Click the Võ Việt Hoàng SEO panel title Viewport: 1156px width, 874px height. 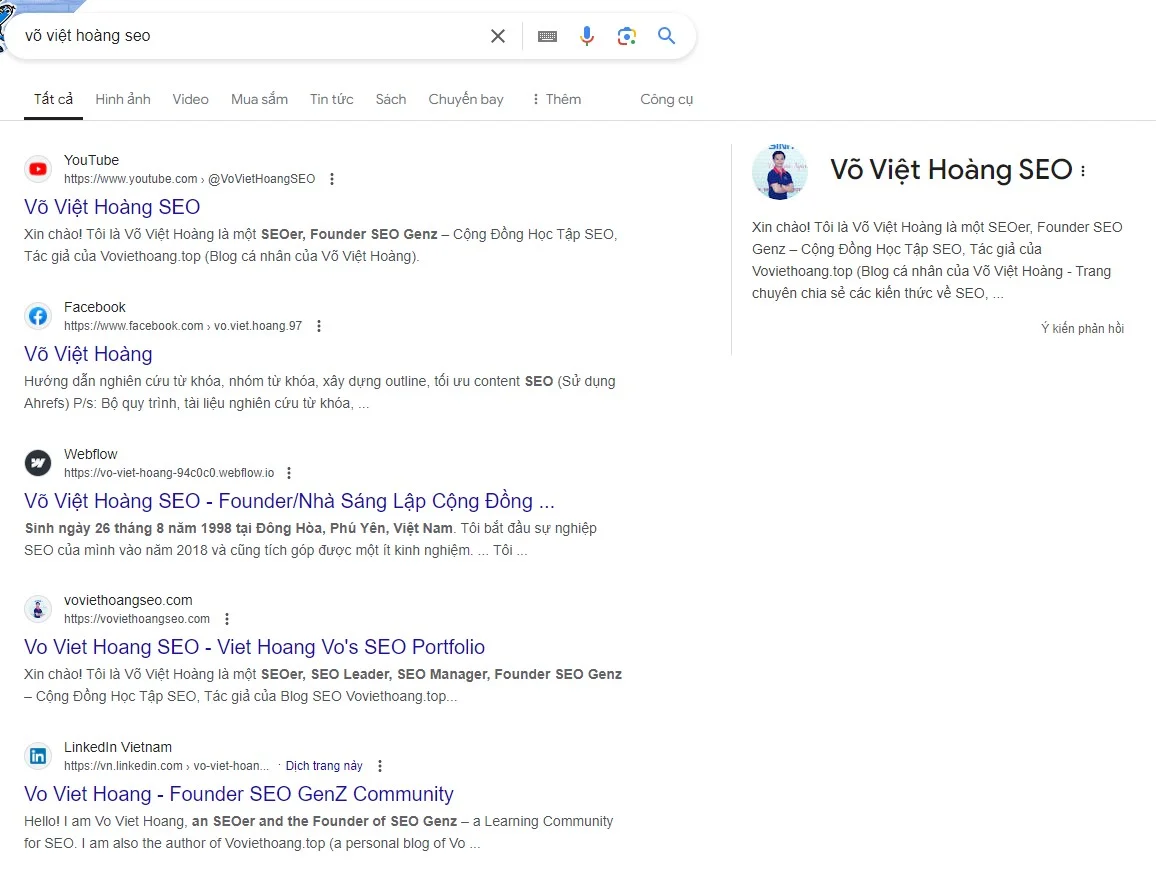[951, 170]
